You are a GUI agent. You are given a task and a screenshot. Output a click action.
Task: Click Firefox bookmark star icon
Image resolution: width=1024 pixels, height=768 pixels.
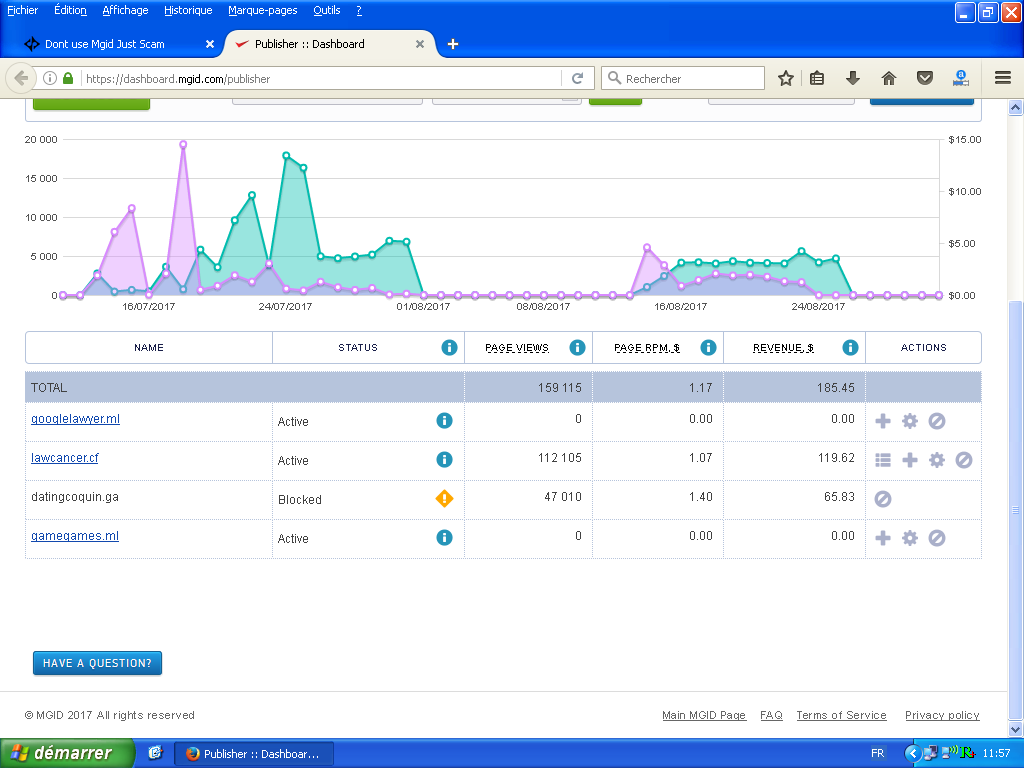click(786, 78)
